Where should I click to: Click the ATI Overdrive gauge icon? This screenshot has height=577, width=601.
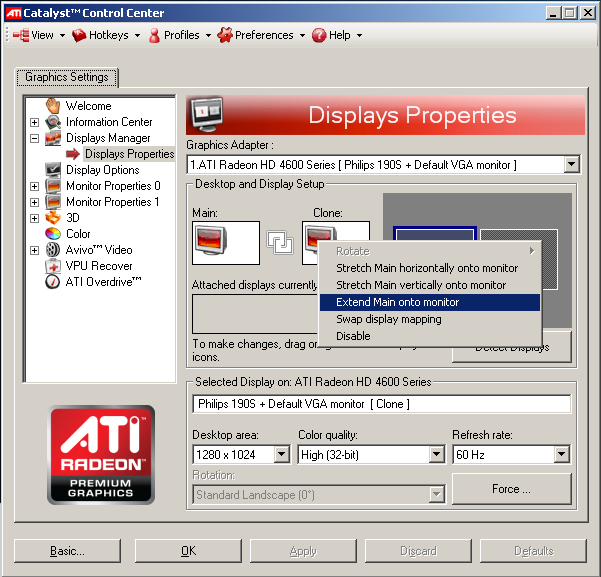pos(53,282)
